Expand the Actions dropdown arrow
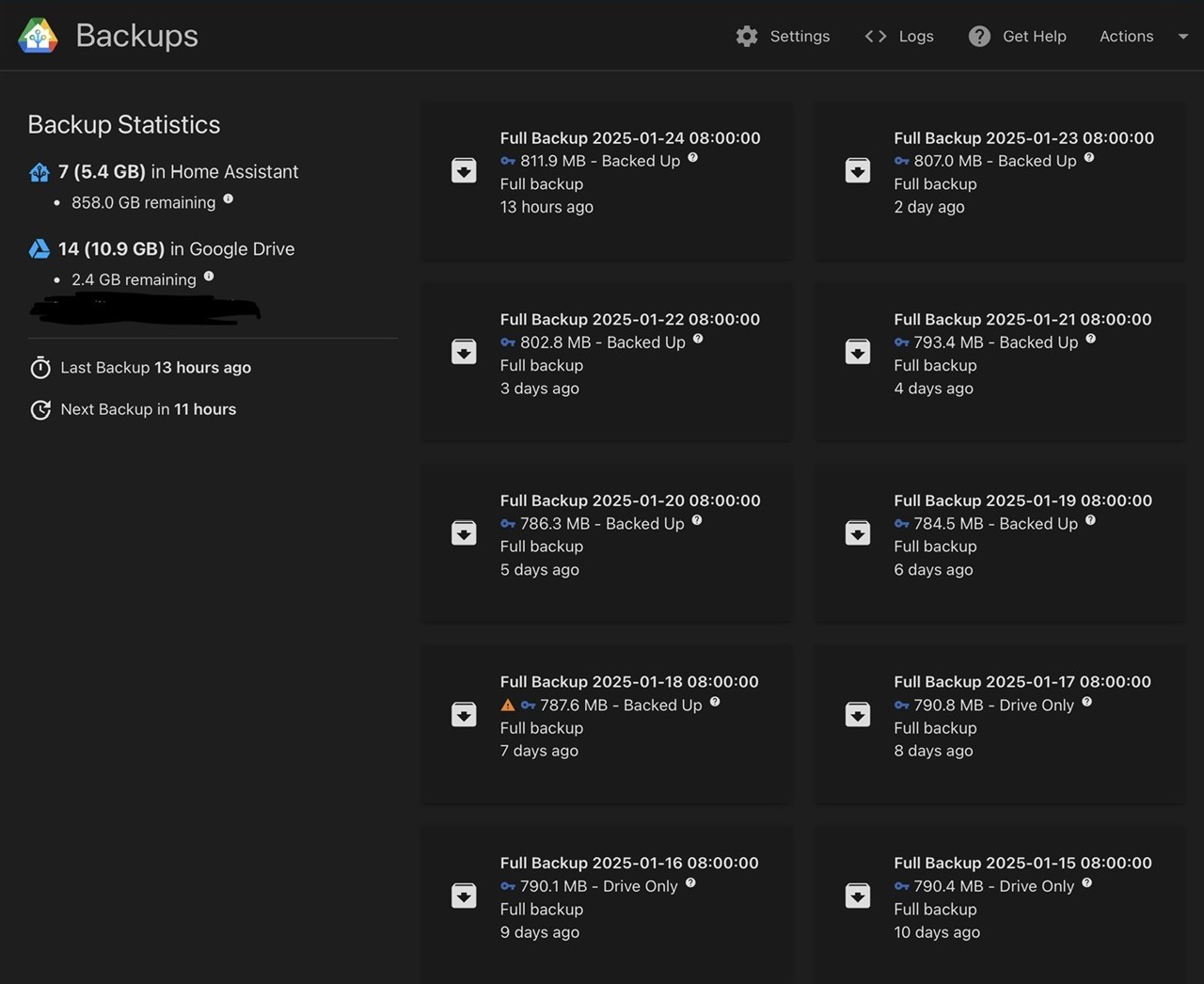Image resolution: width=1204 pixels, height=984 pixels. click(1183, 36)
